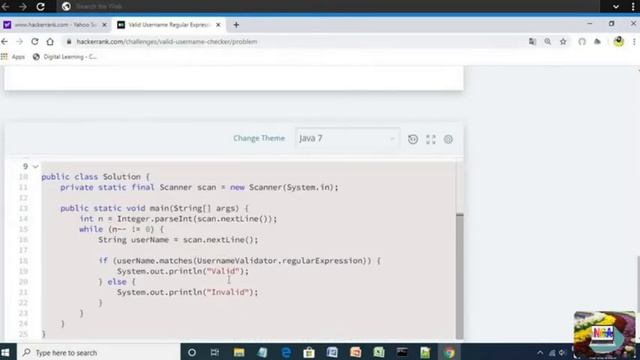Image resolution: width=640 pixels, height=360 pixels.
Task: Reload the HackerRank page
Action: pyautogui.click(x=35, y=42)
